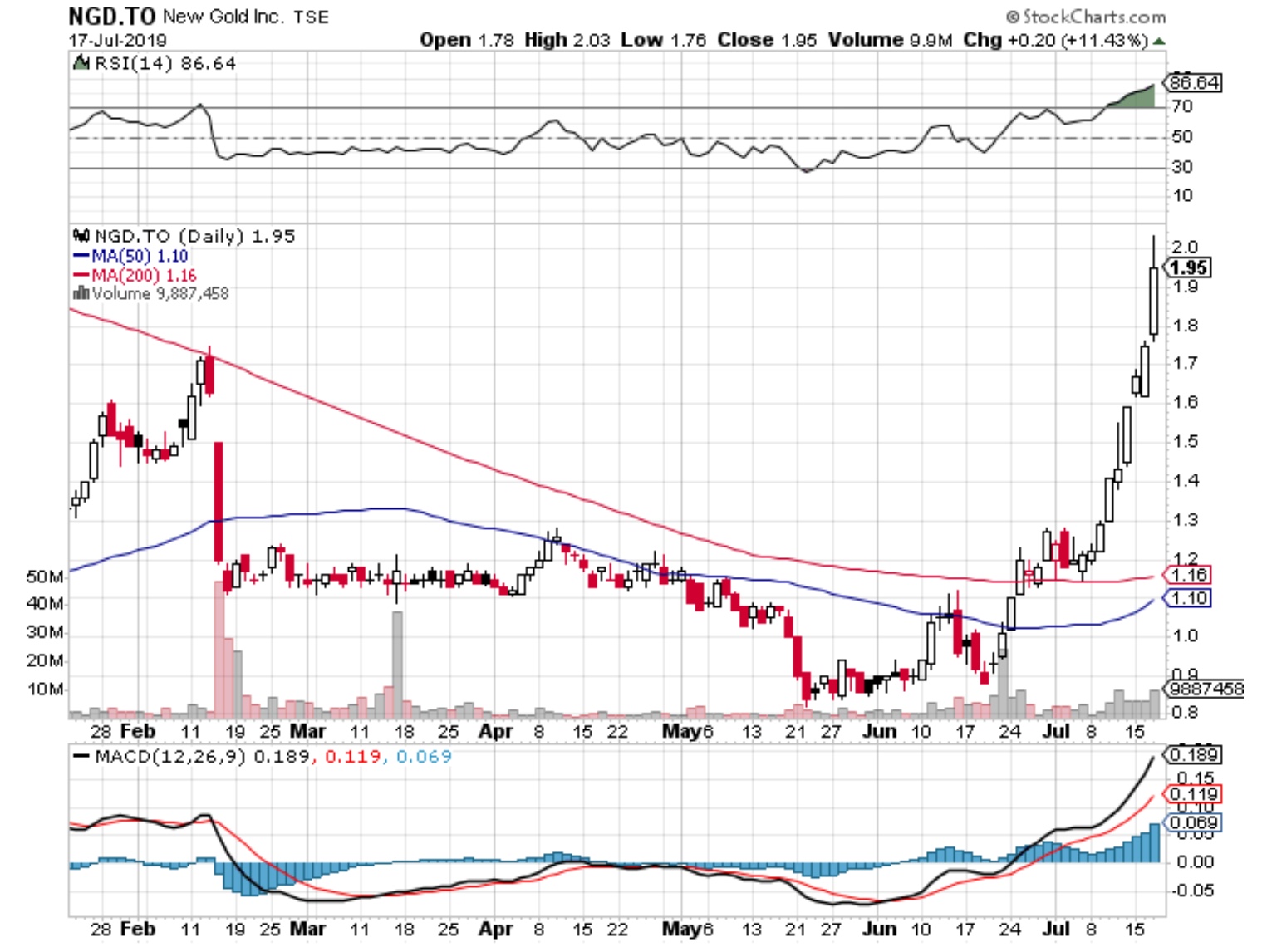This screenshot has width=1262, height=952.
Task: Click the Volume 9,887,458 legend label
Action: pyautogui.click(x=160, y=293)
